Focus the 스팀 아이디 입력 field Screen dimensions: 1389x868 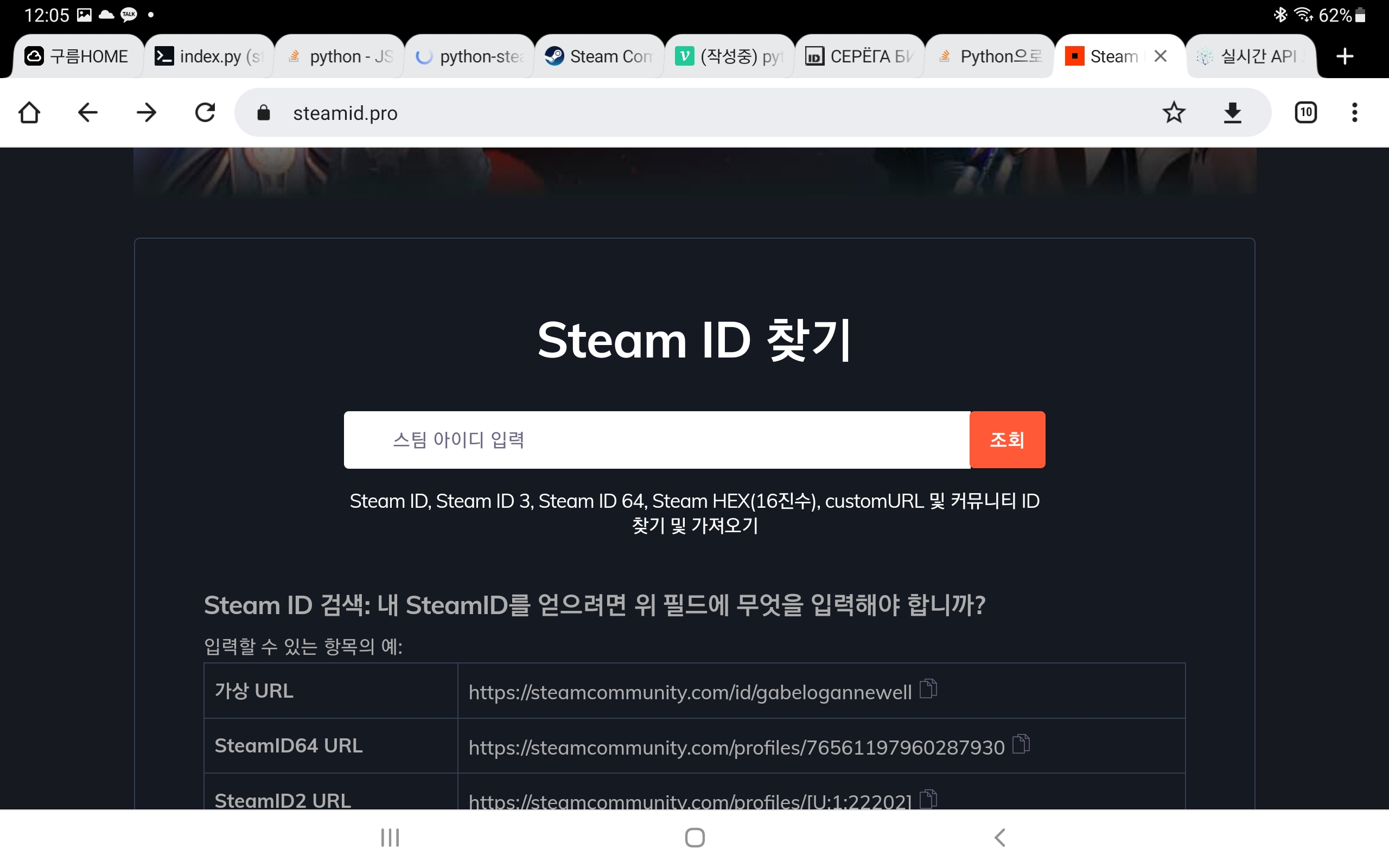657,440
